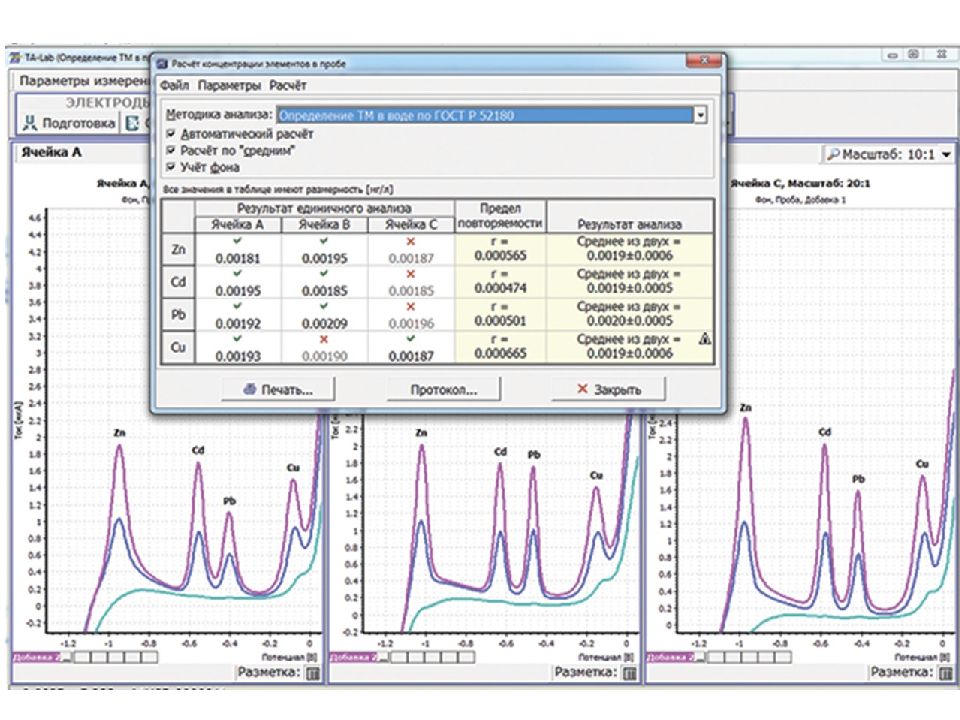This screenshot has height=720, width=960.
Task: Toggle Учёт фона checkbox
Action: point(171,167)
